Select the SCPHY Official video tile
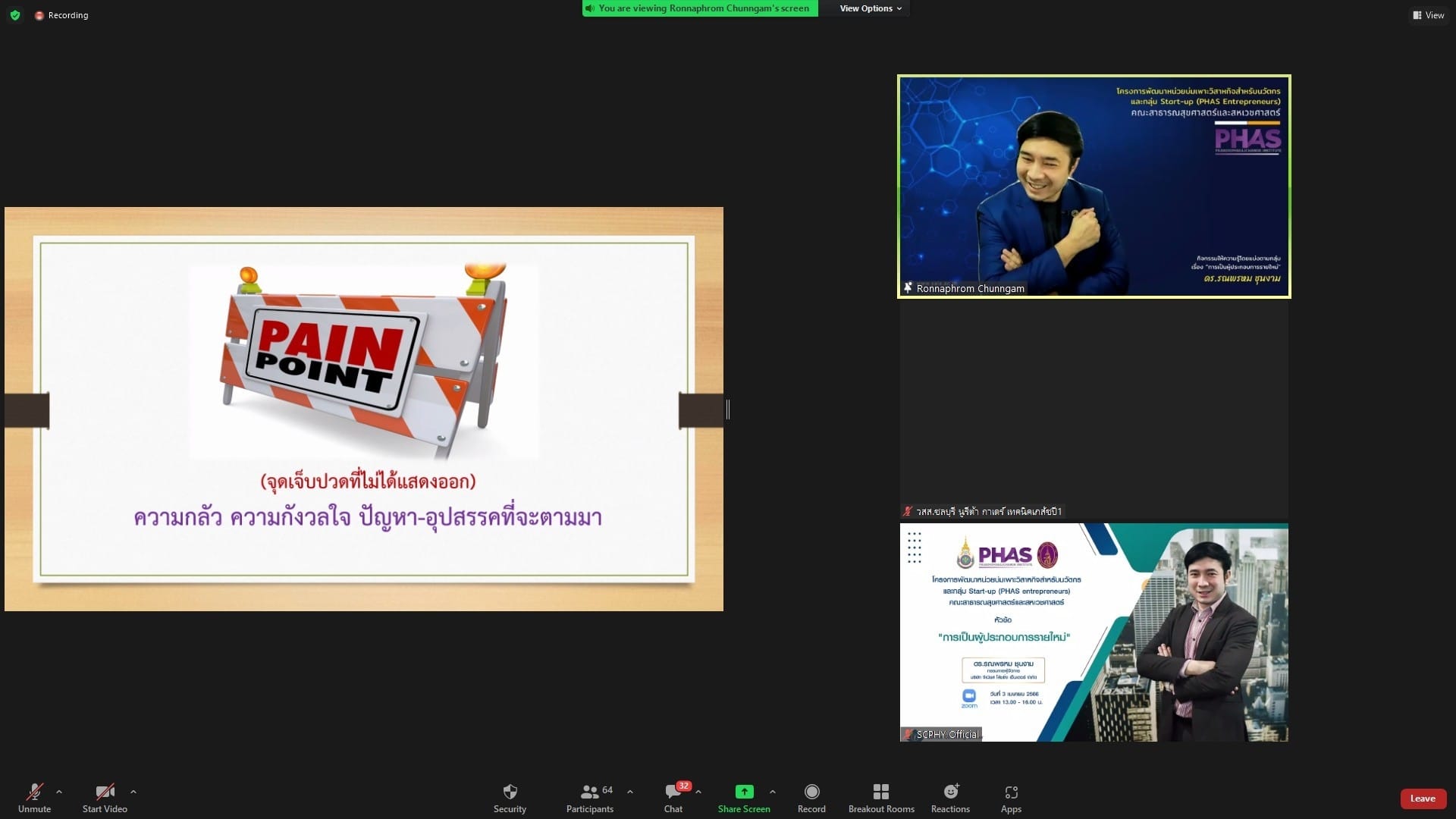This screenshot has width=1456, height=819. point(1094,632)
